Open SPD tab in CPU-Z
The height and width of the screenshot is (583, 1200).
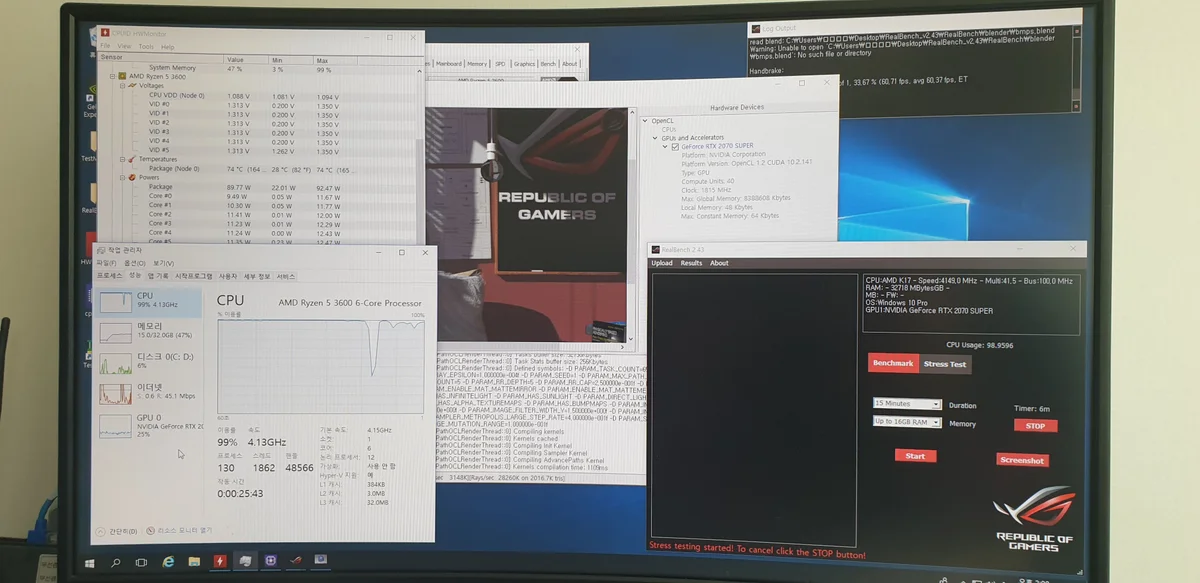(x=500, y=64)
